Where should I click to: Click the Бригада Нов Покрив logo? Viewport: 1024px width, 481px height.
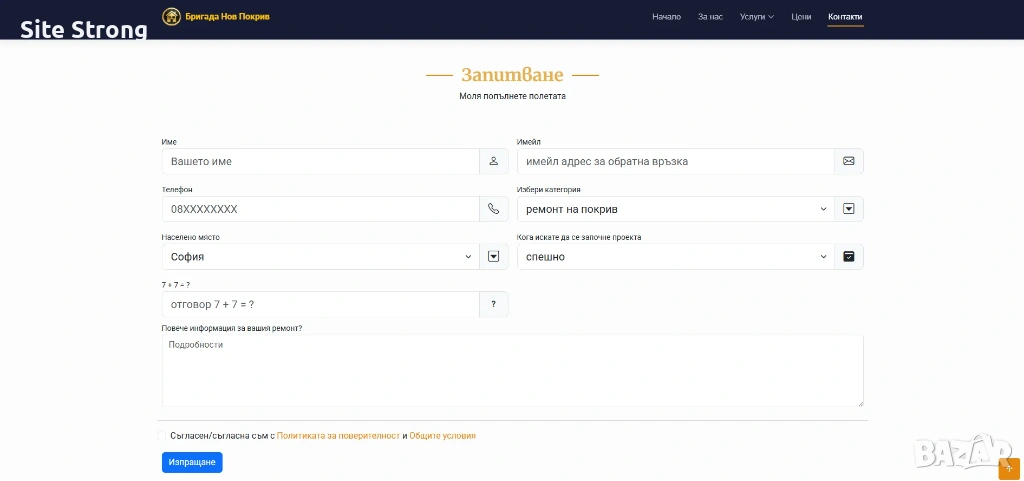(x=216, y=17)
